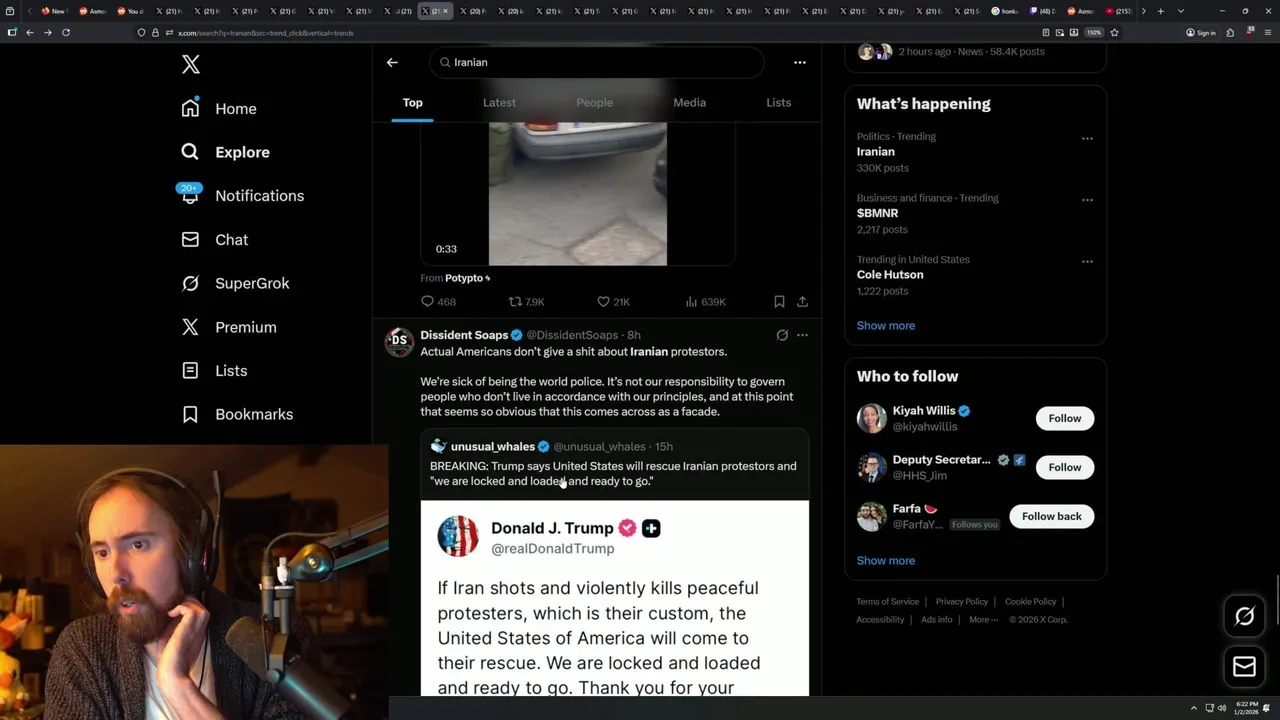
Task: Follow Deputy Secretary @HHS_Jim
Action: (x=1064, y=467)
